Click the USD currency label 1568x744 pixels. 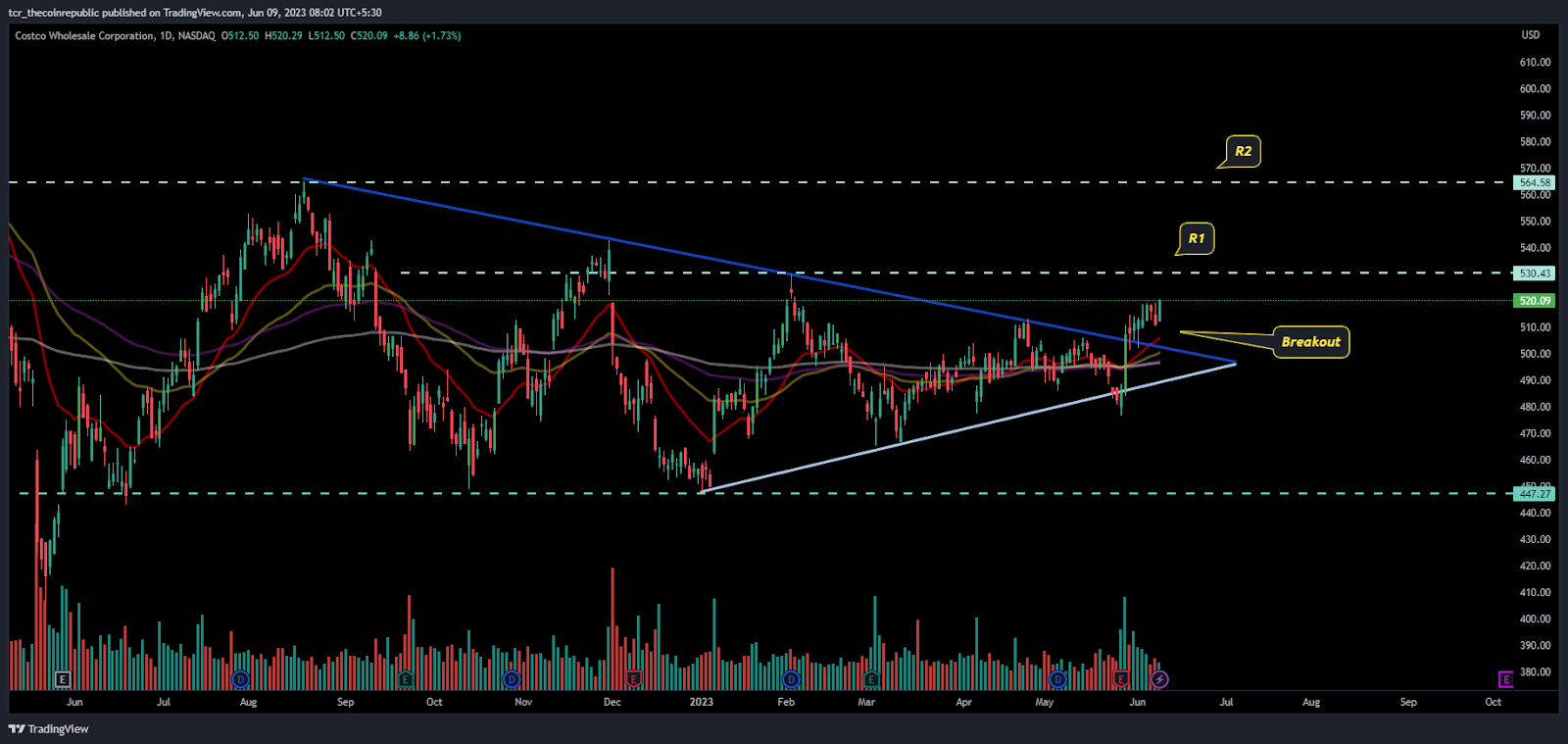1530,35
